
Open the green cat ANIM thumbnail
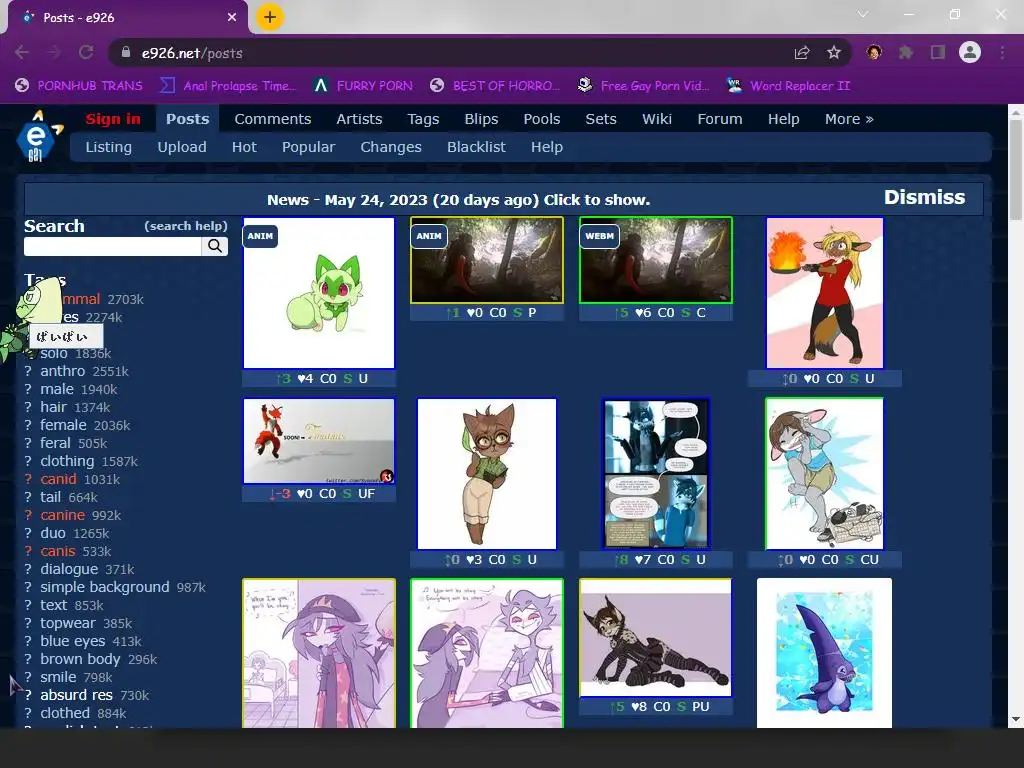[319, 293]
